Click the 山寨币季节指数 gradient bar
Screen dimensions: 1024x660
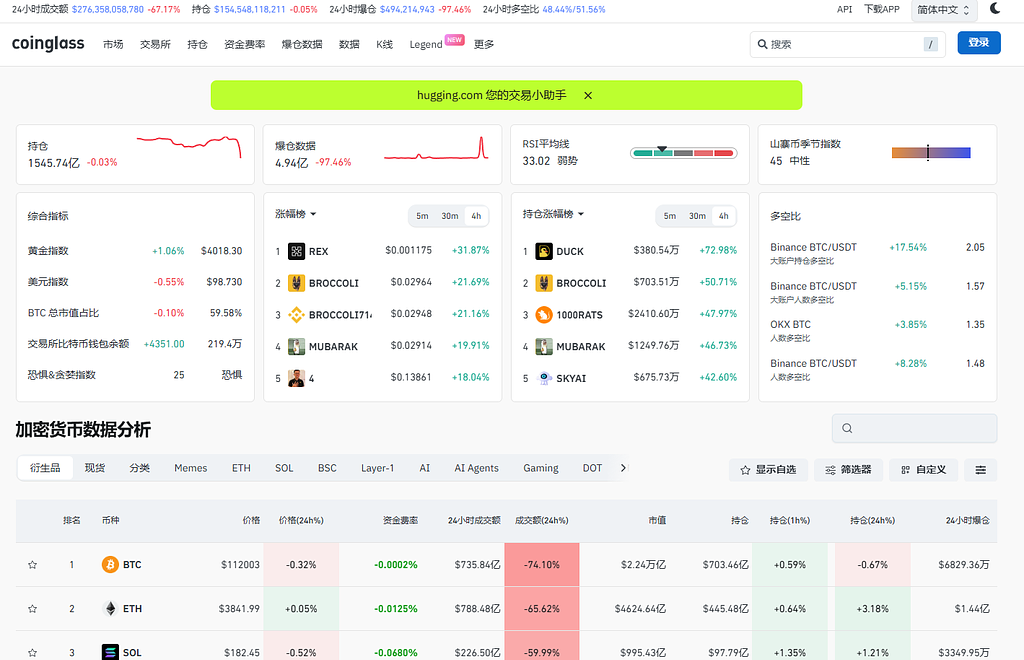(x=930, y=153)
